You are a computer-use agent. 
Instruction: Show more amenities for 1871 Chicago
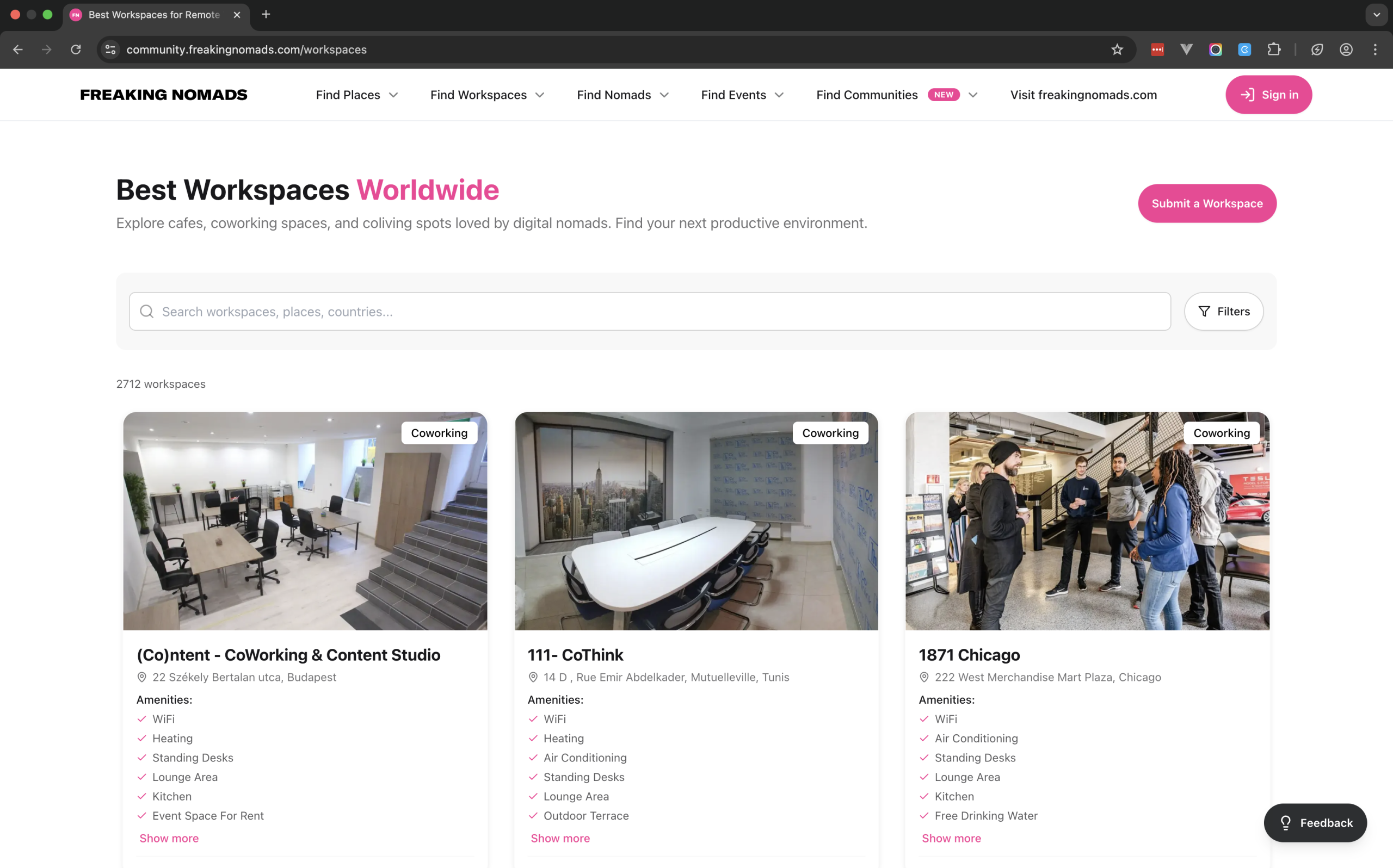tap(951, 838)
